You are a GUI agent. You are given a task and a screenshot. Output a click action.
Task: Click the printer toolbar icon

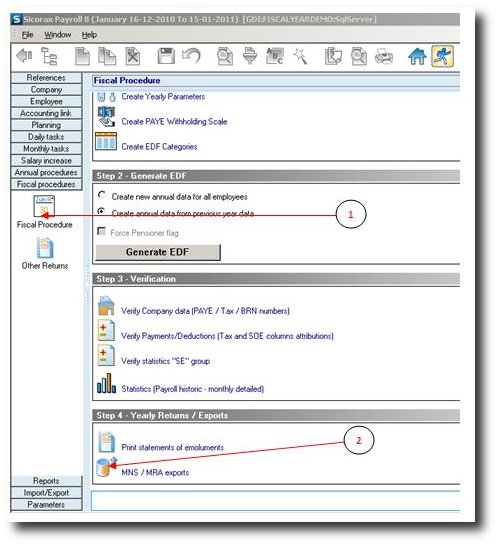click(x=384, y=56)
